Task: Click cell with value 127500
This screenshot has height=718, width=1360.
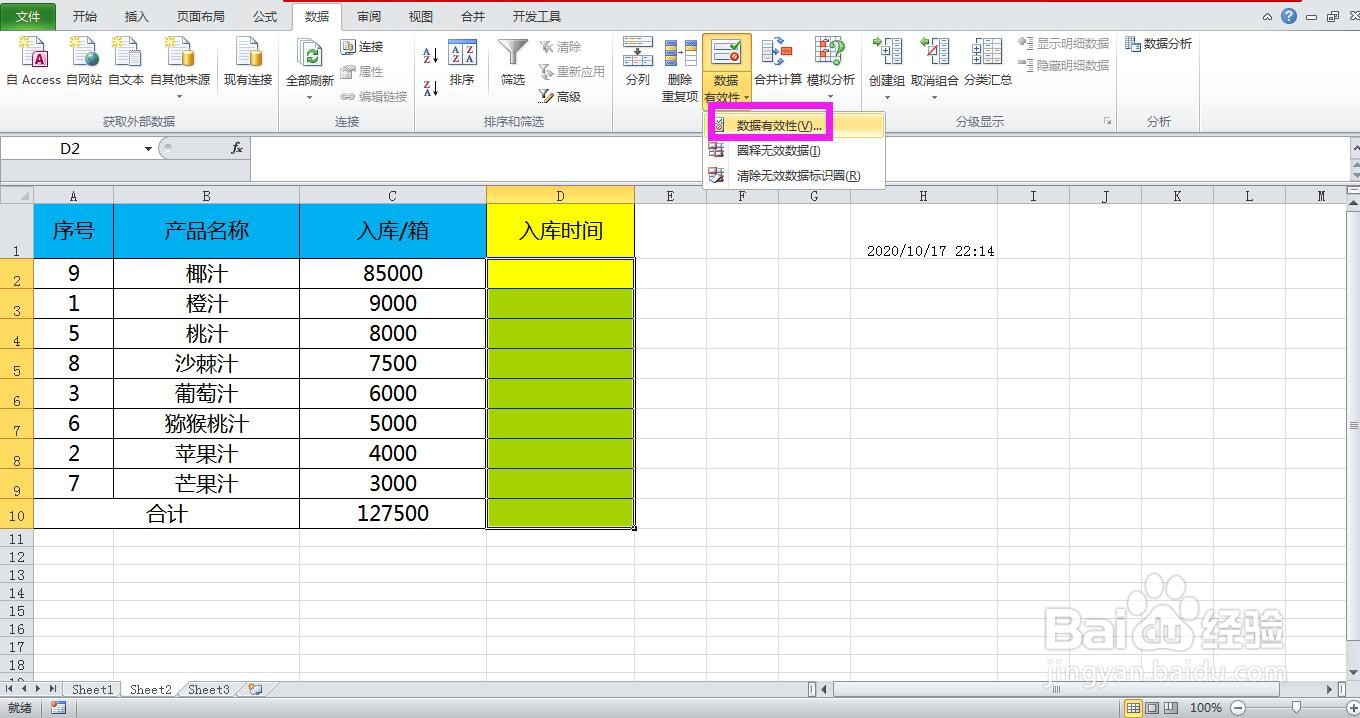Action: point(392,514)
